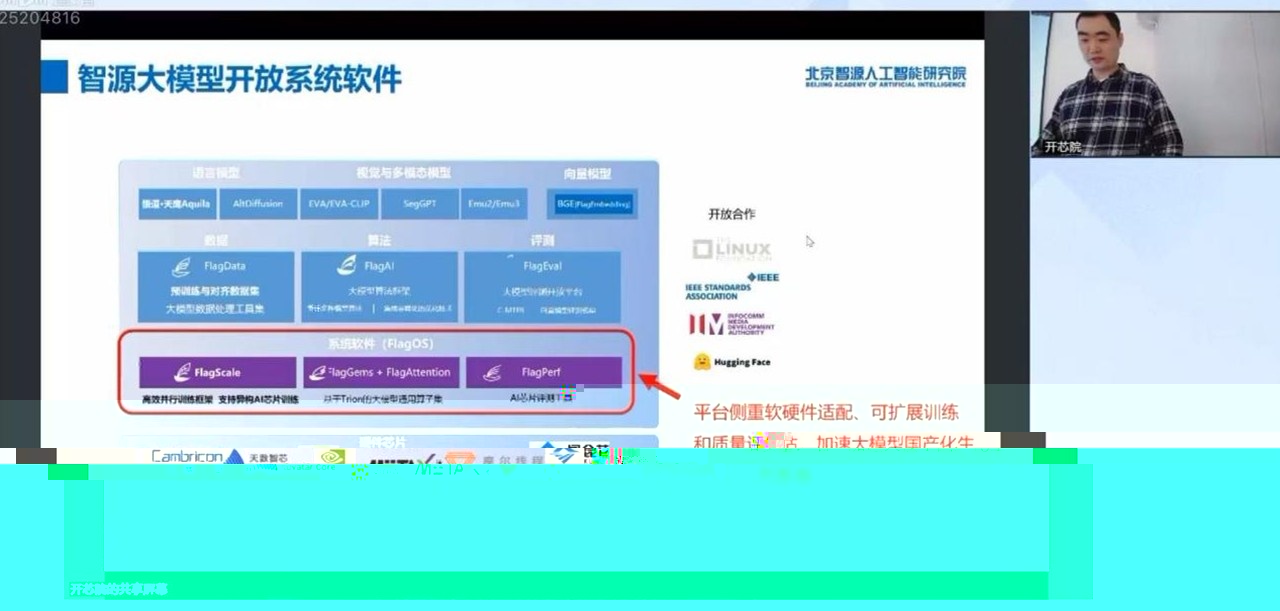Click the IEEE Standards Association logo
Screen dimensions: 1280x611
pyautogui.click(x=732, y=286)
